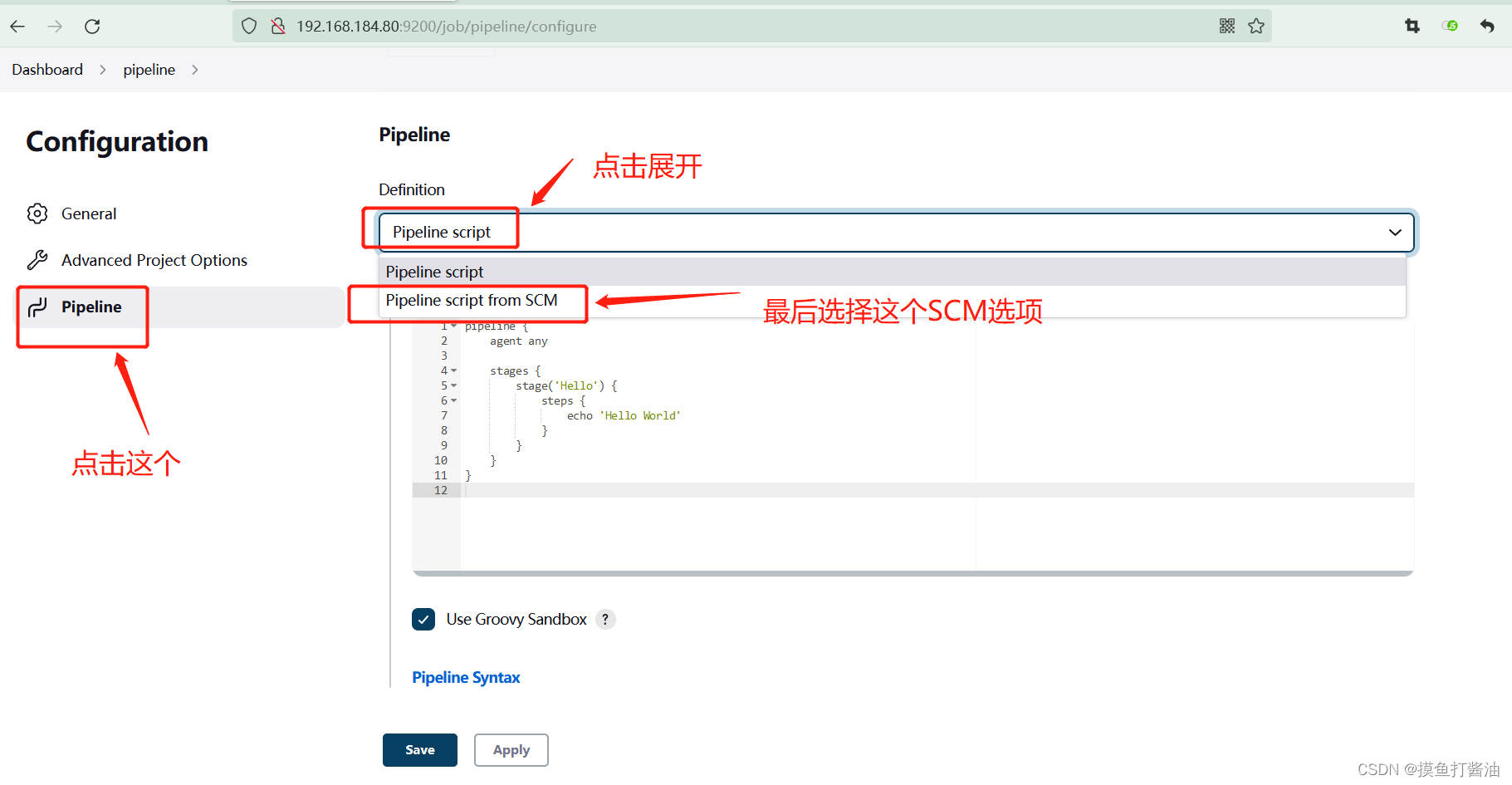
Task: Click the "stage('Hello') {" code line
Action: 566,385
